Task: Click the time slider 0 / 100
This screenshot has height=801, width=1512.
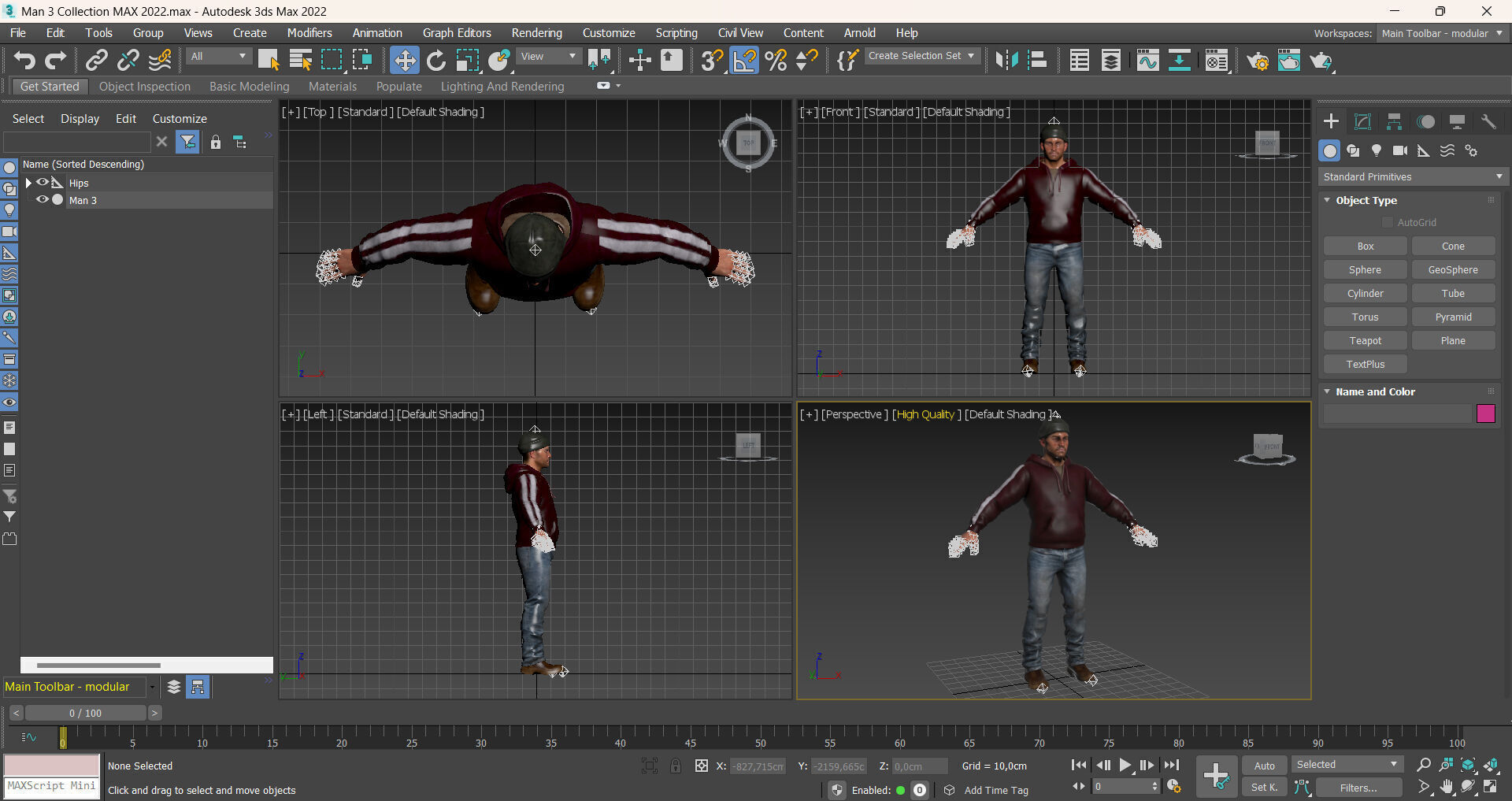Action: coord(85,713)
